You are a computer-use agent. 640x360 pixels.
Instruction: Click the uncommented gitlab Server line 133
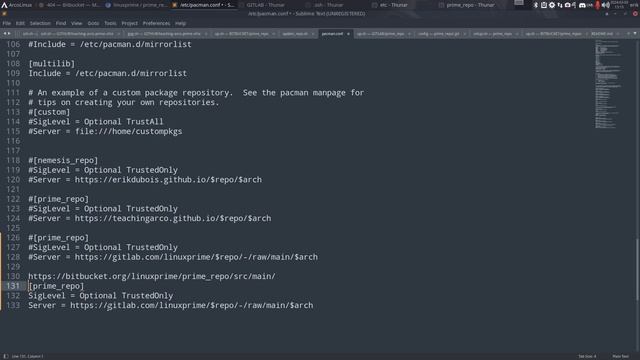(x=171, y=305)
